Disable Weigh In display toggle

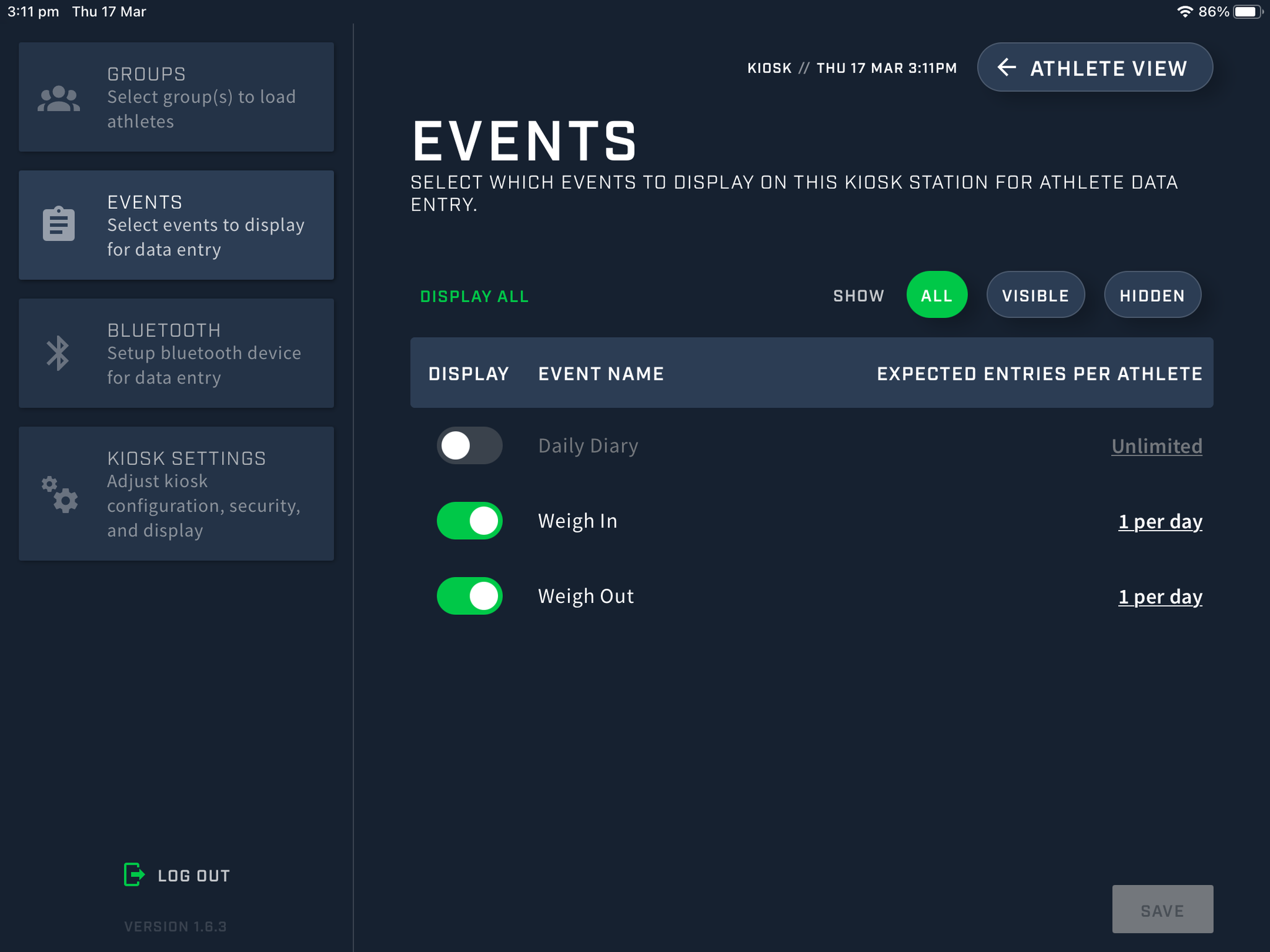469,521
